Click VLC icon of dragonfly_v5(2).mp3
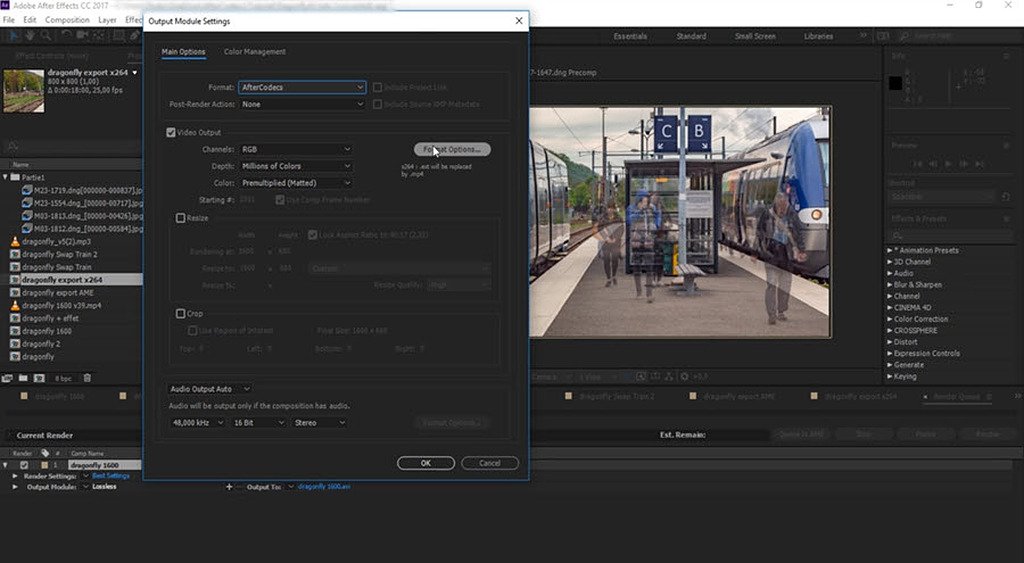 (x=15, y=242)
